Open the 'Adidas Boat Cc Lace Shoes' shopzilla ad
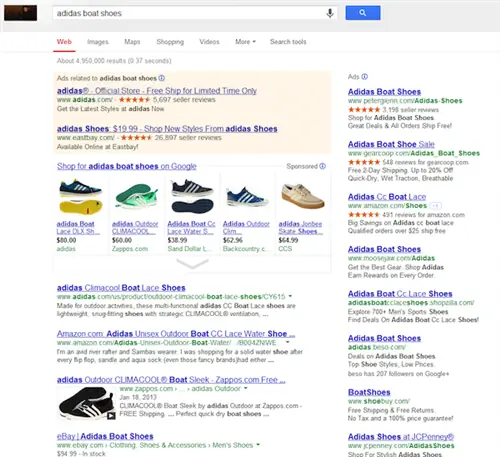 pos(400,294)
